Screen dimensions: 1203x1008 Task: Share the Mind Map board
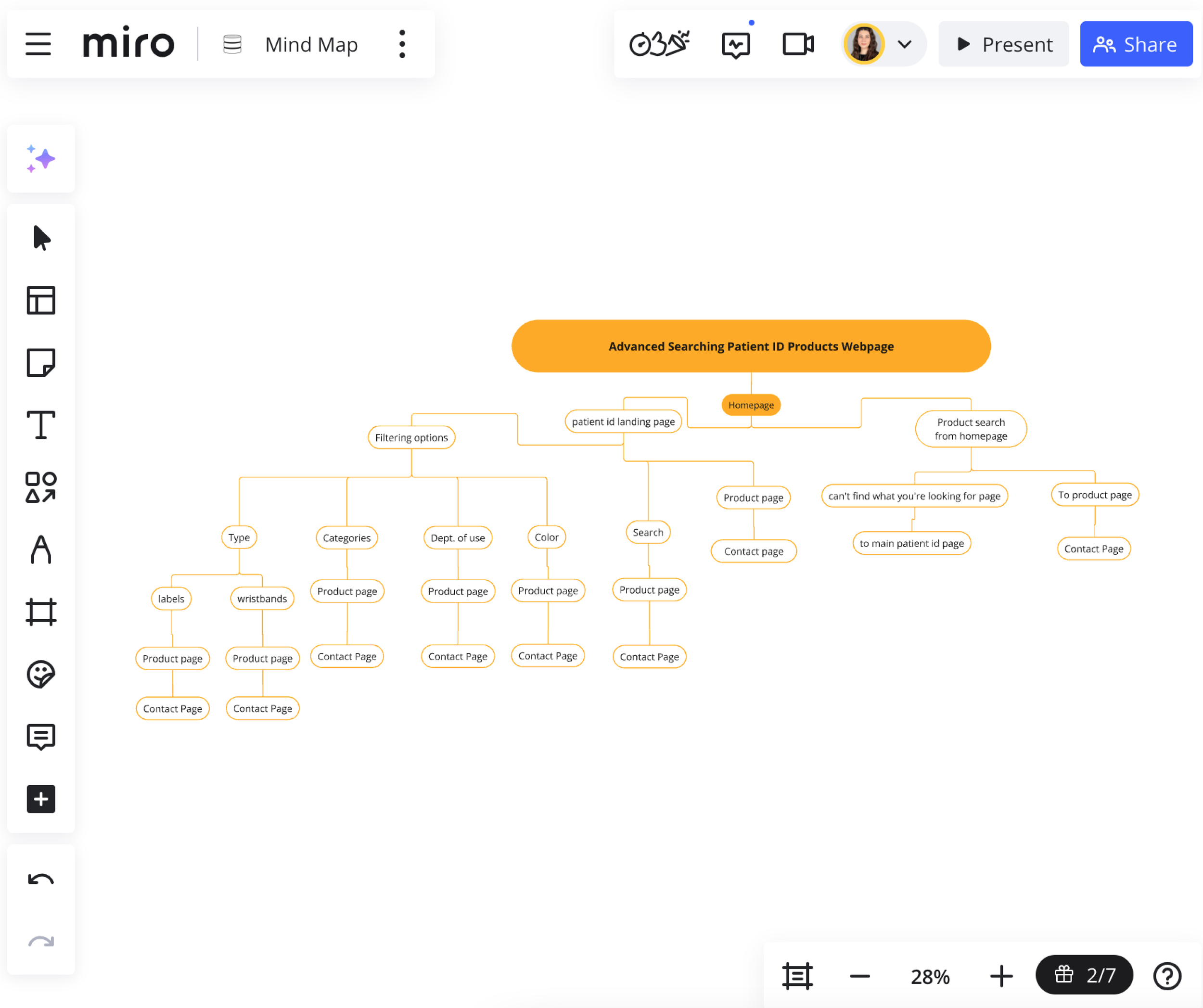click(1136, 43)
